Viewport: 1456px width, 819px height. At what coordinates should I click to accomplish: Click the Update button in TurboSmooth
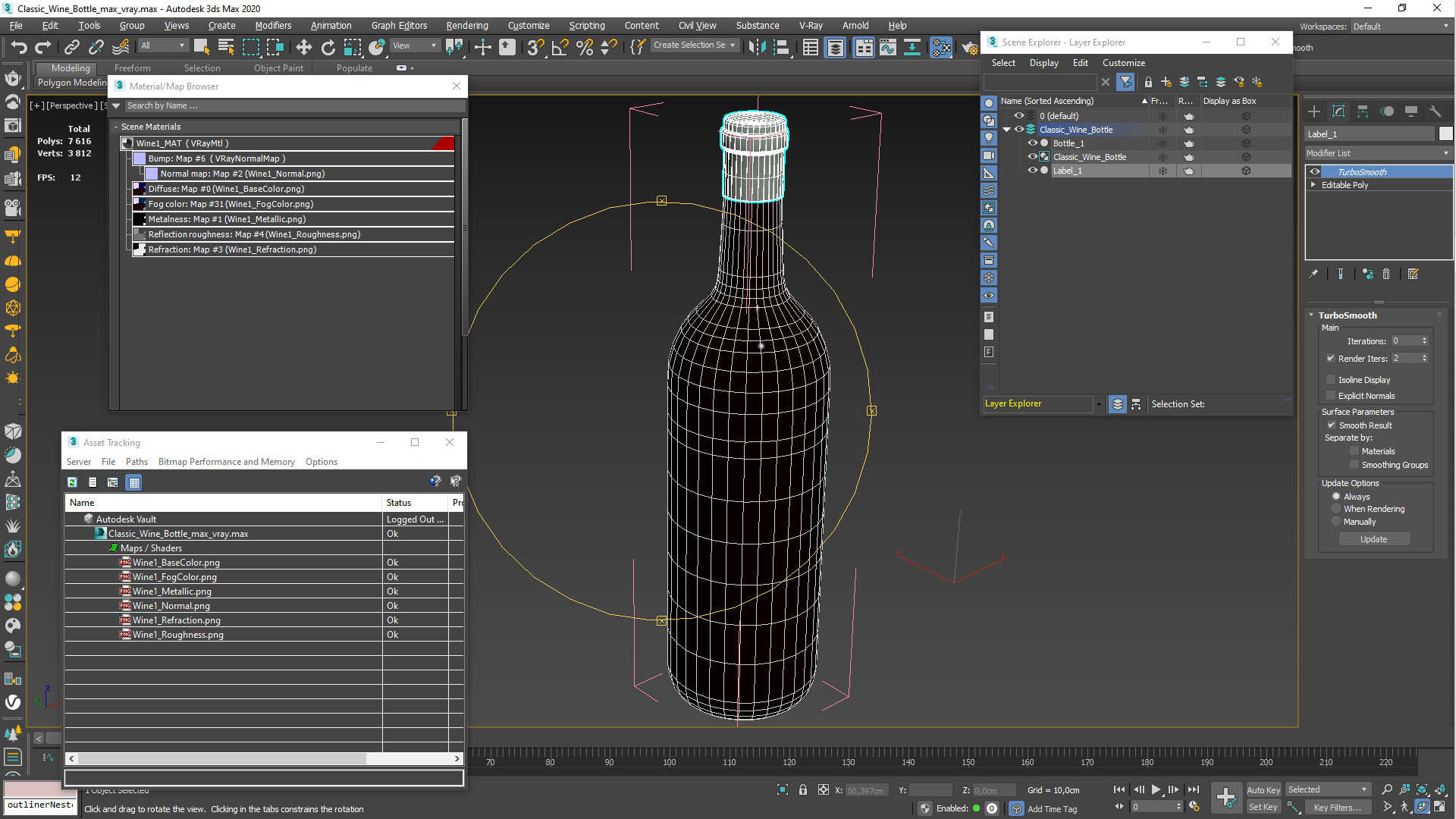1373,539
